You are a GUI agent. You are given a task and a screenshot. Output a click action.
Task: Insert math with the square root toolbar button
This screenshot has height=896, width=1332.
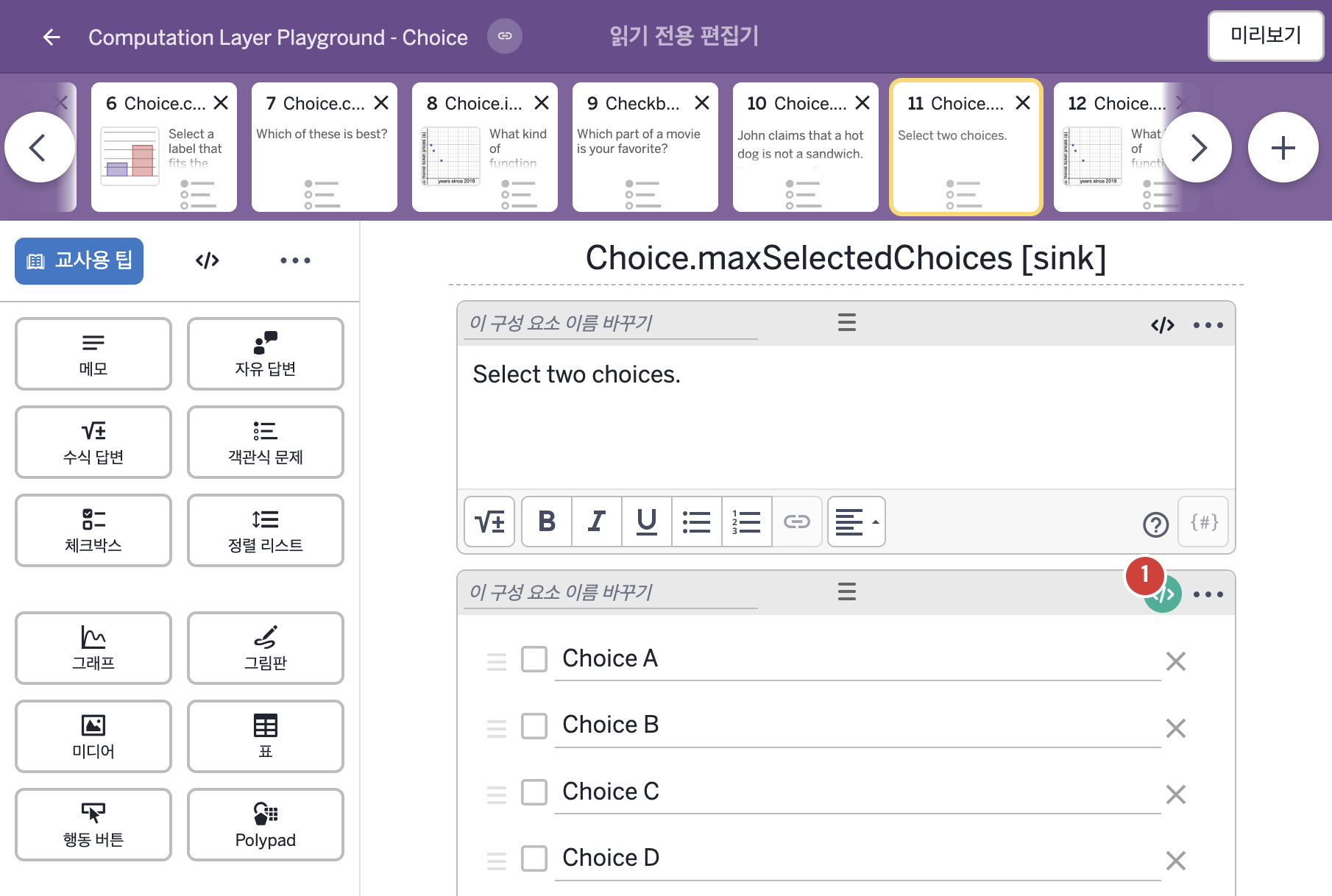(x=490, y=522)
